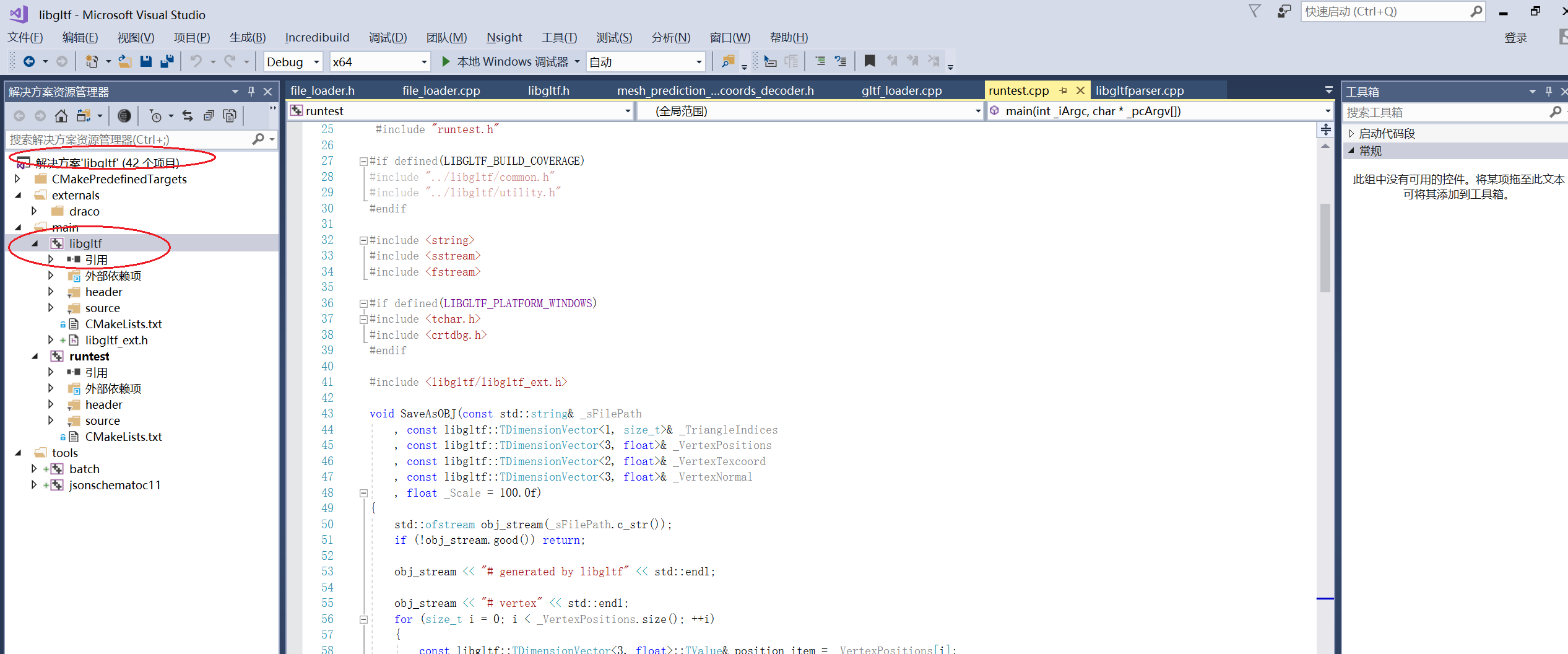Click the Undo icon in the toolbar
Image resolution: width=1568 pixels, height=654 pixels.
(197, 61)
